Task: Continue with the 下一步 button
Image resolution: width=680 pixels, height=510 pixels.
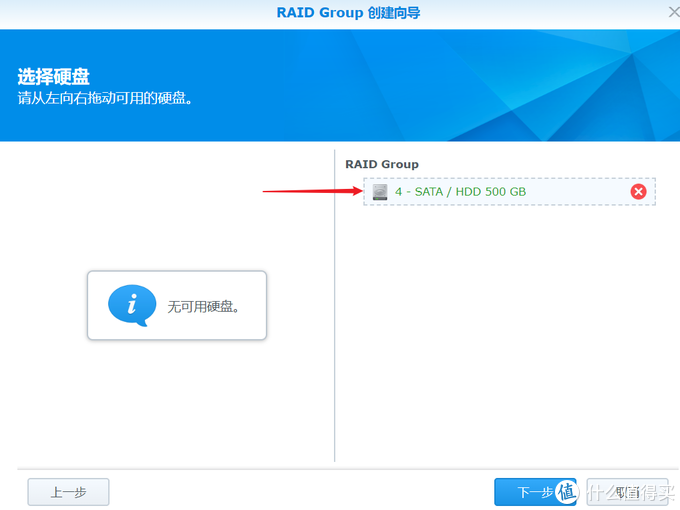Action: coord(535,492)
